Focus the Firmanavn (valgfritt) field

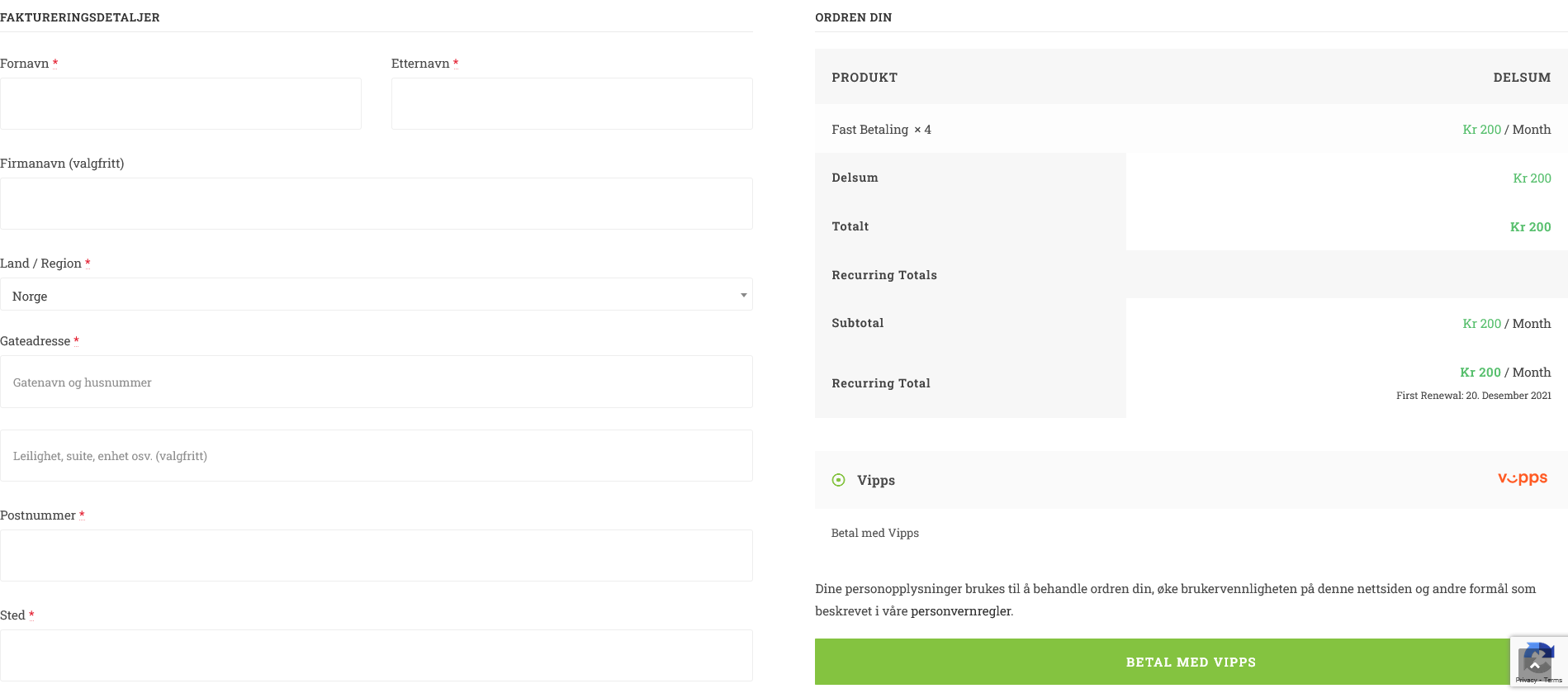click(x=377, y=203)
